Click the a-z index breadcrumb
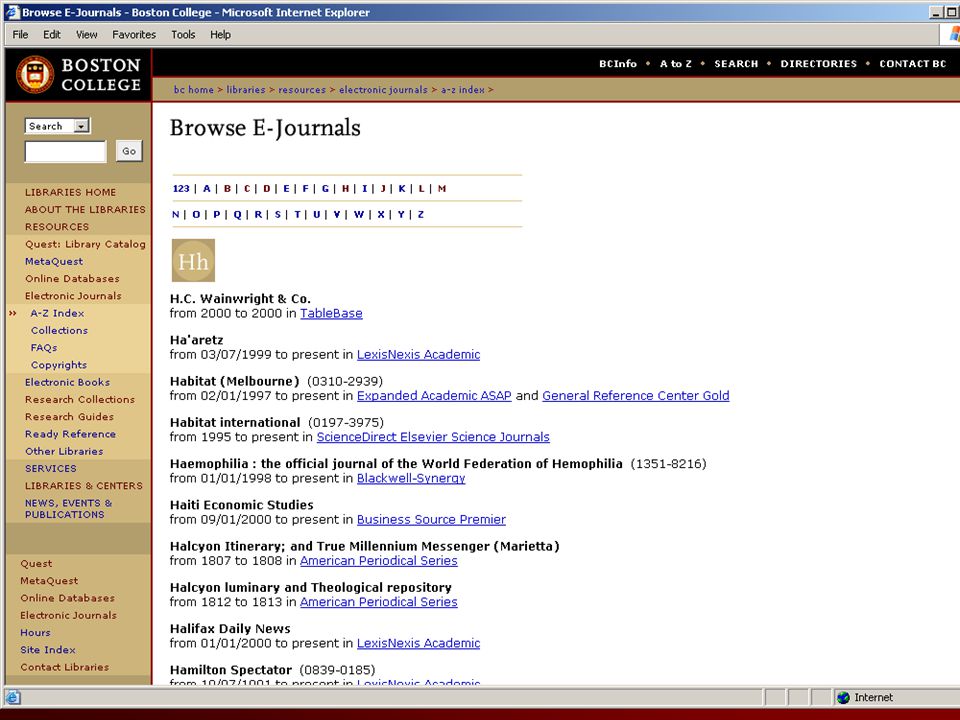 (x=463, y=89)
